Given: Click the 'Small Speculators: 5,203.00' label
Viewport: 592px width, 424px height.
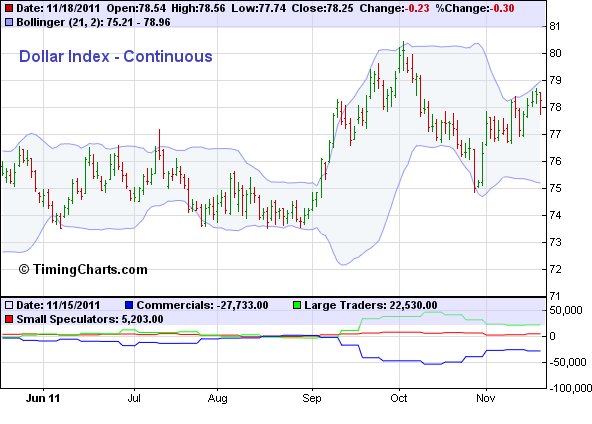Looking at the screenshot, I should (x=90, y=319).
